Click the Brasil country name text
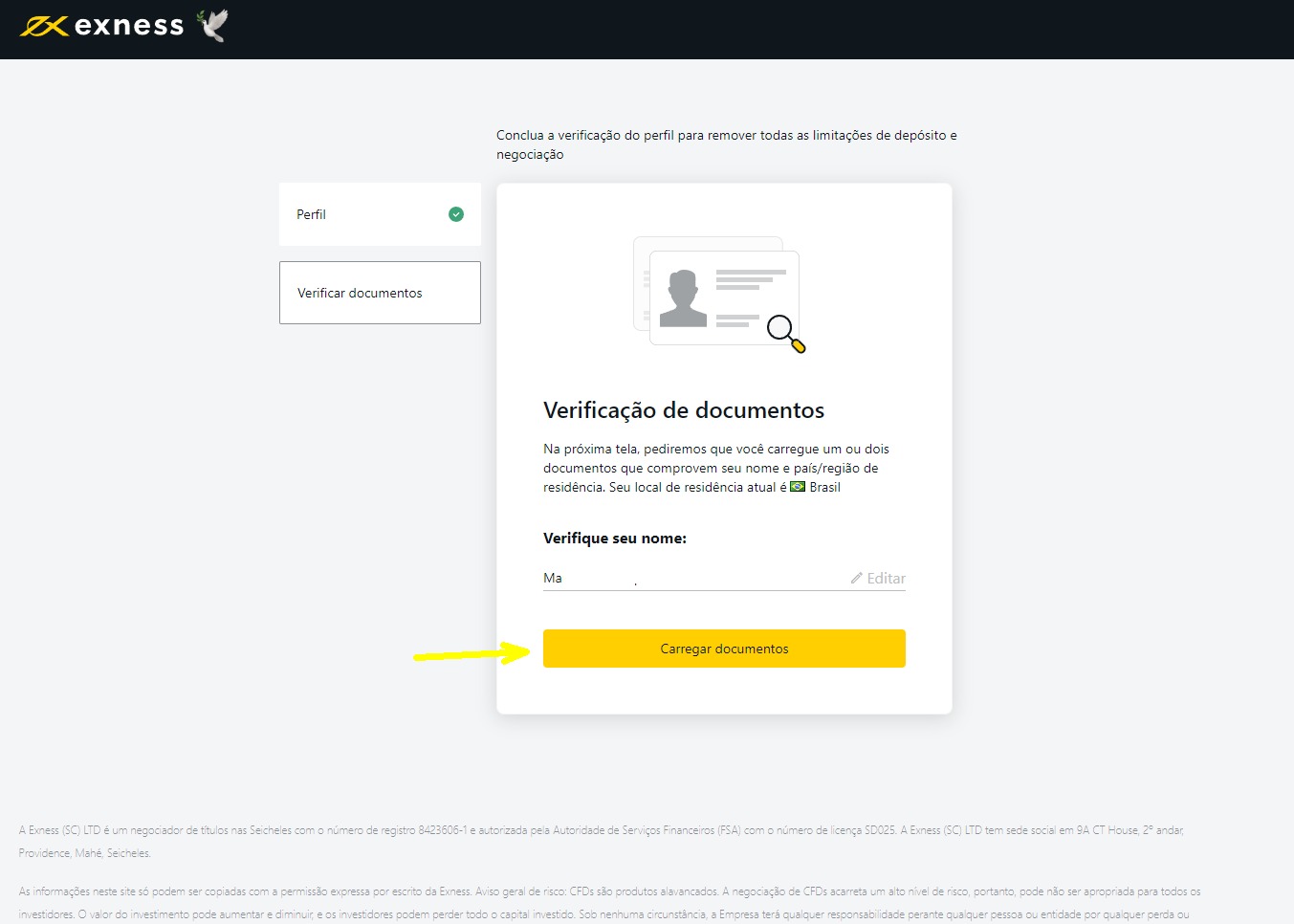Screen dimensions: 1294x924 coord(824,487)
